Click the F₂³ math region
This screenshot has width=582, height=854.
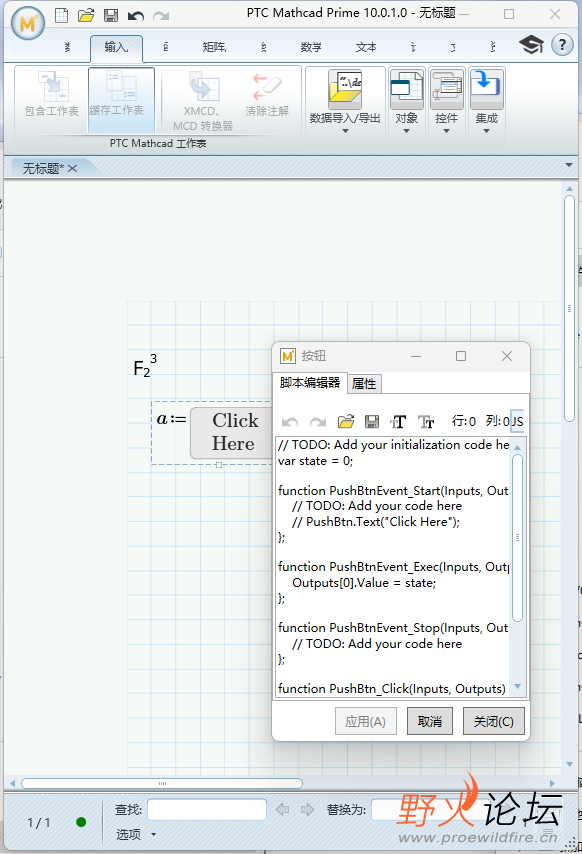point(145,366)
